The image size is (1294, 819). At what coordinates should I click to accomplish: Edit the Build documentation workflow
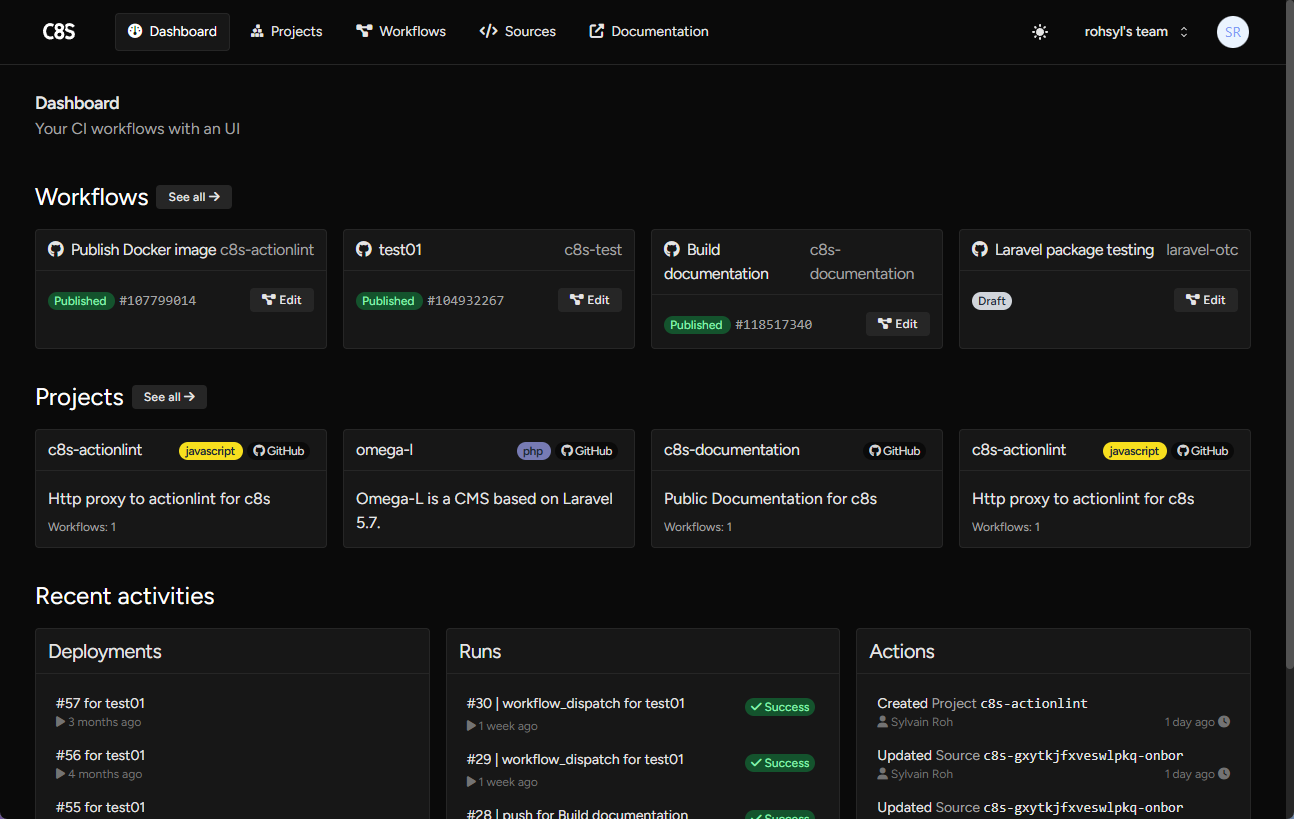coord(898,324)
